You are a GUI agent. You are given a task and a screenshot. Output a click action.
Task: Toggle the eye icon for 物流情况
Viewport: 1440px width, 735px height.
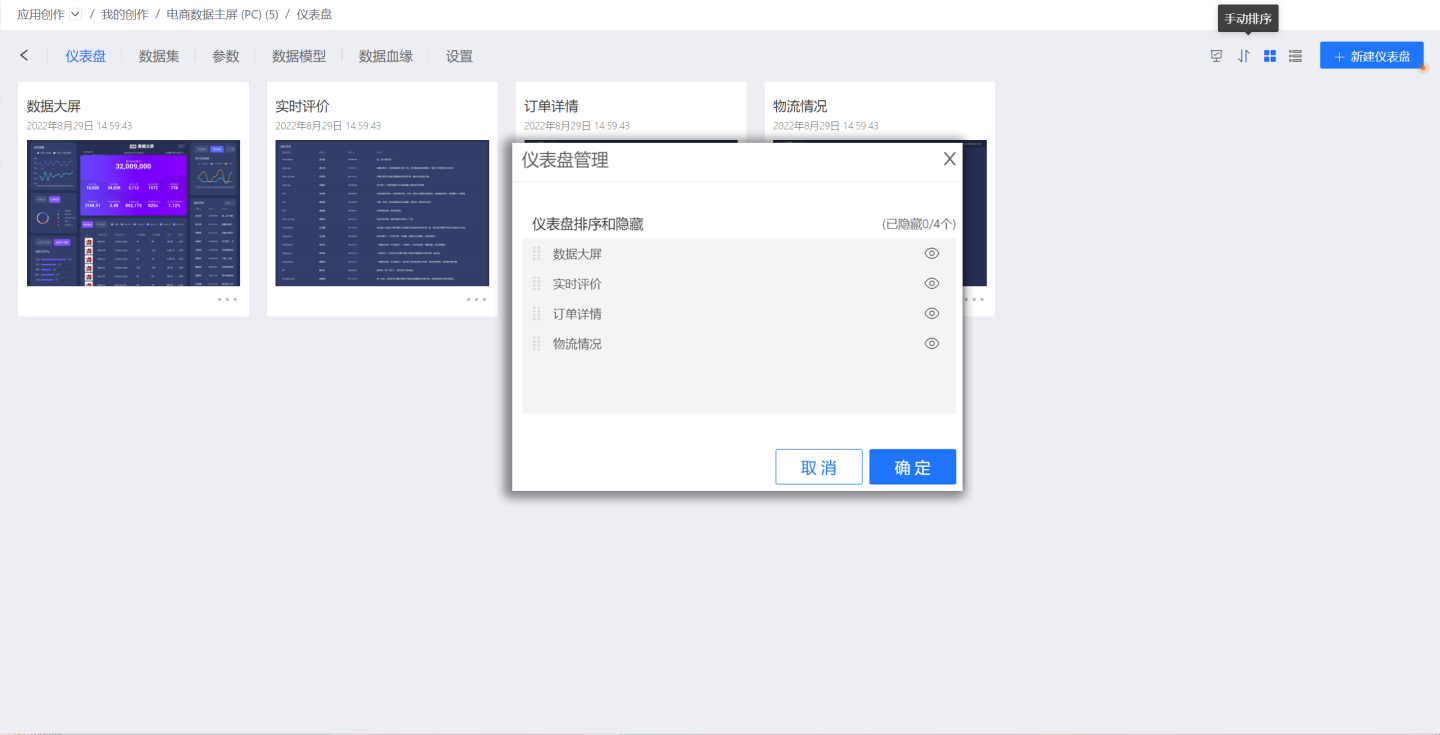(x=931, y=344)
